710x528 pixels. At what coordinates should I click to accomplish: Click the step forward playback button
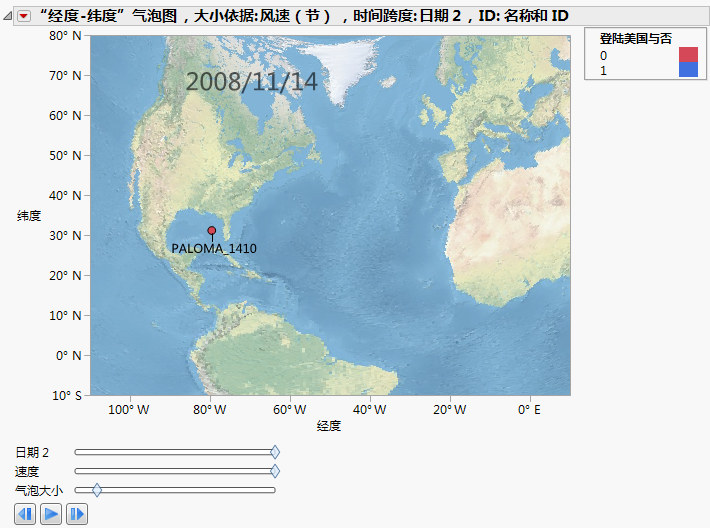click(77, 514)
